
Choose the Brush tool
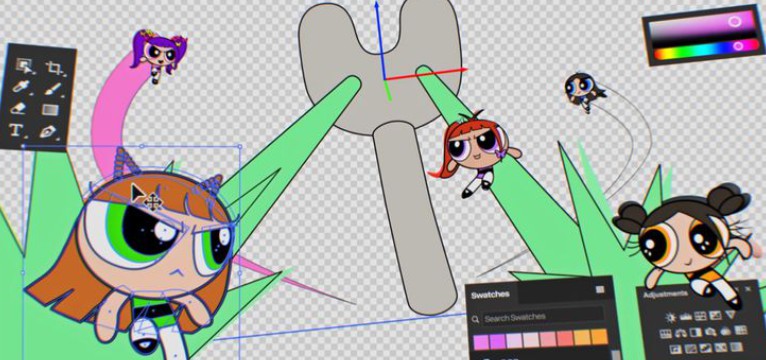[x=52, y=89]
